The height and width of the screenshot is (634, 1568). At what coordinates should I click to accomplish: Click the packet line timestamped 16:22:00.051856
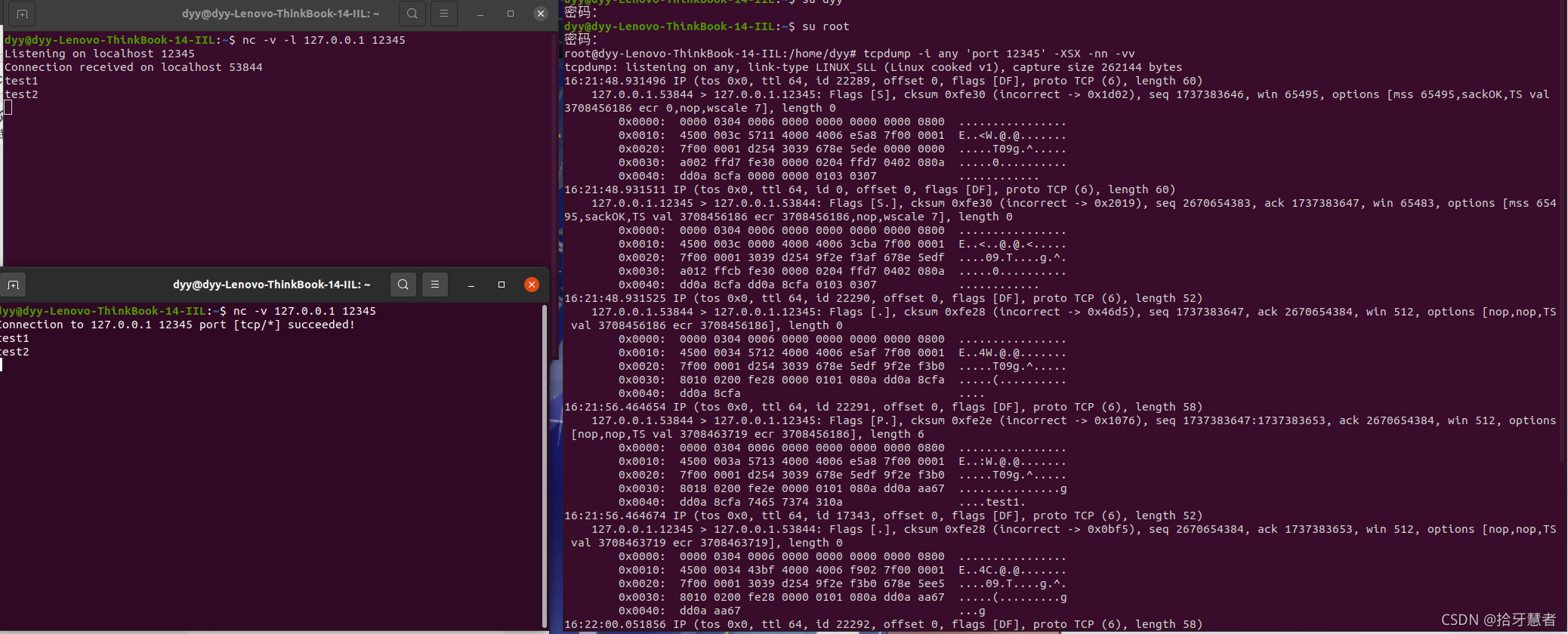click(x=883, y=624)
